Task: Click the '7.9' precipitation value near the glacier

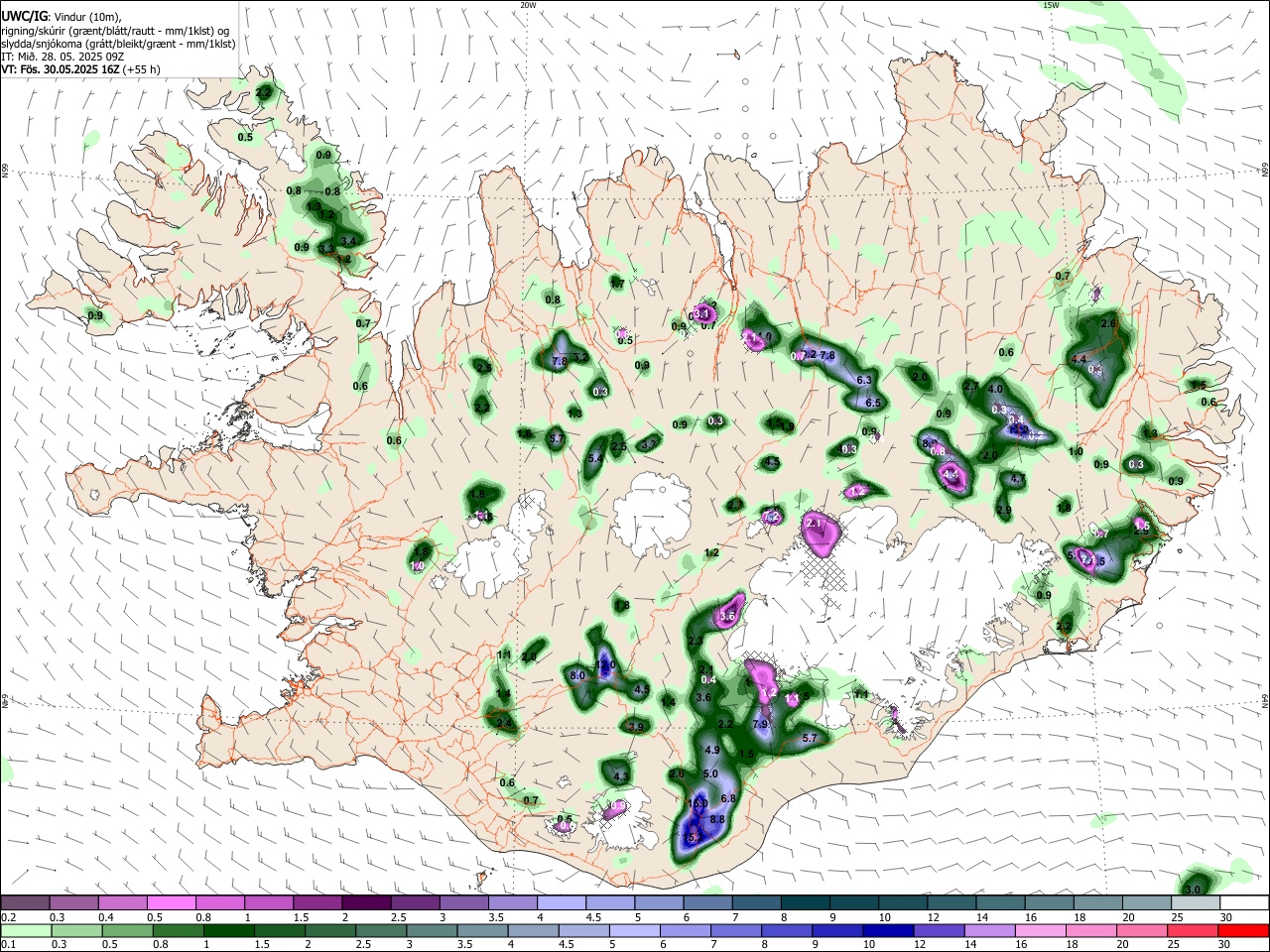Action: pos(761,725)
